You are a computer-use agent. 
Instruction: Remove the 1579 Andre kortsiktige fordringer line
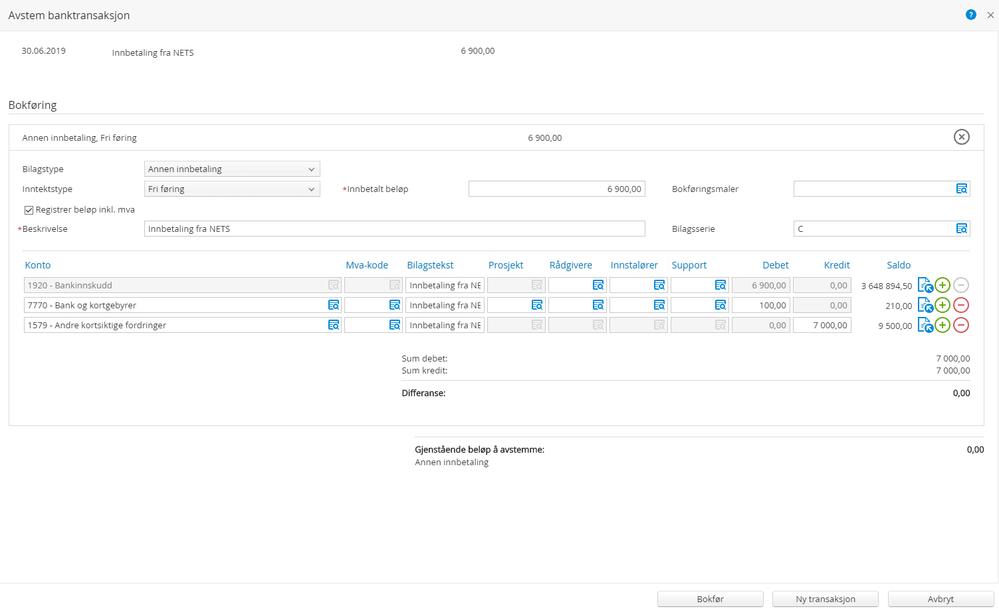pyautogui.click(x=961, y=325)
